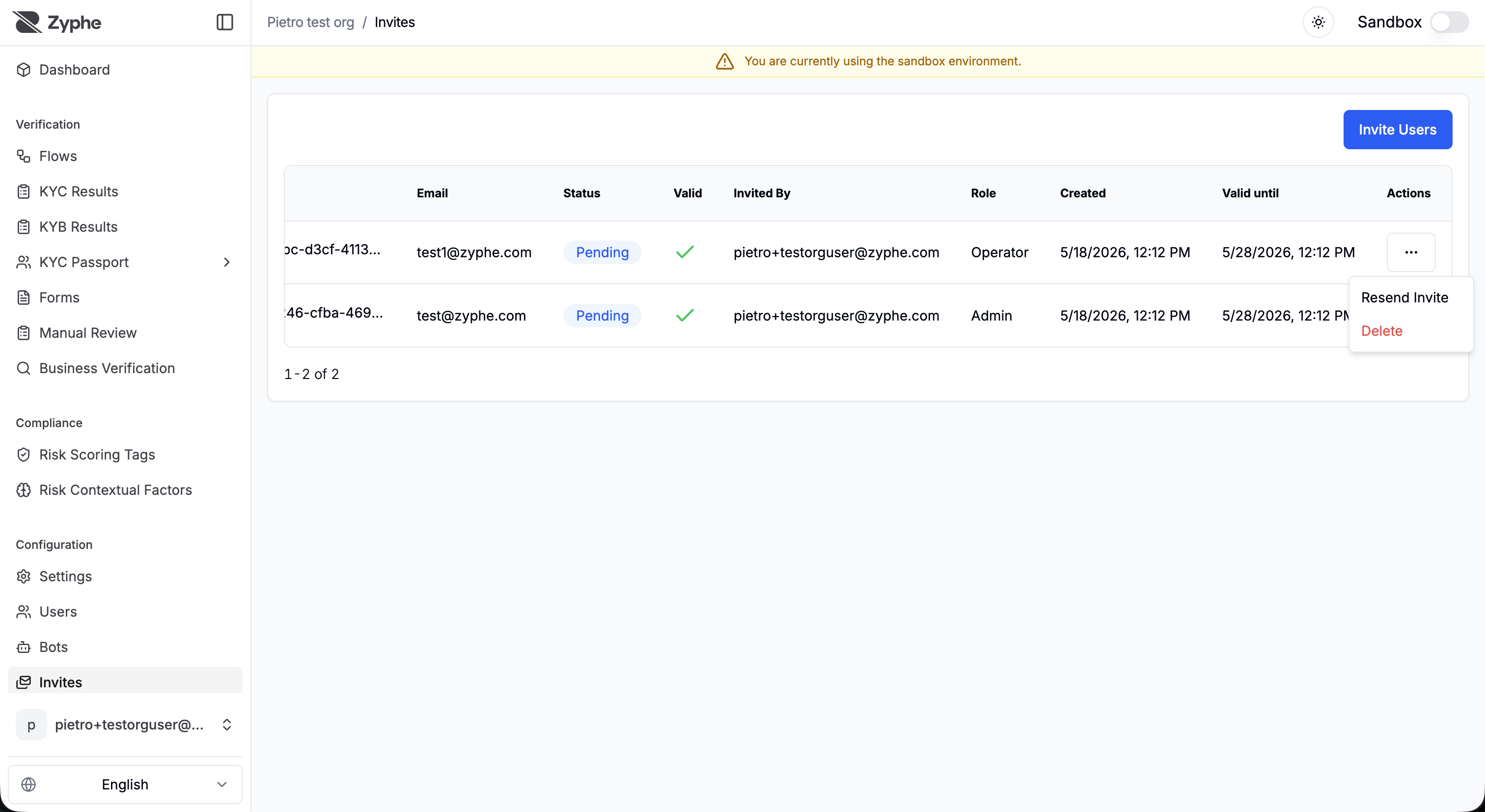The image size is (1485, 812).
Task: Click the Risk Scoring Tags shield icon
Action: 24,455
